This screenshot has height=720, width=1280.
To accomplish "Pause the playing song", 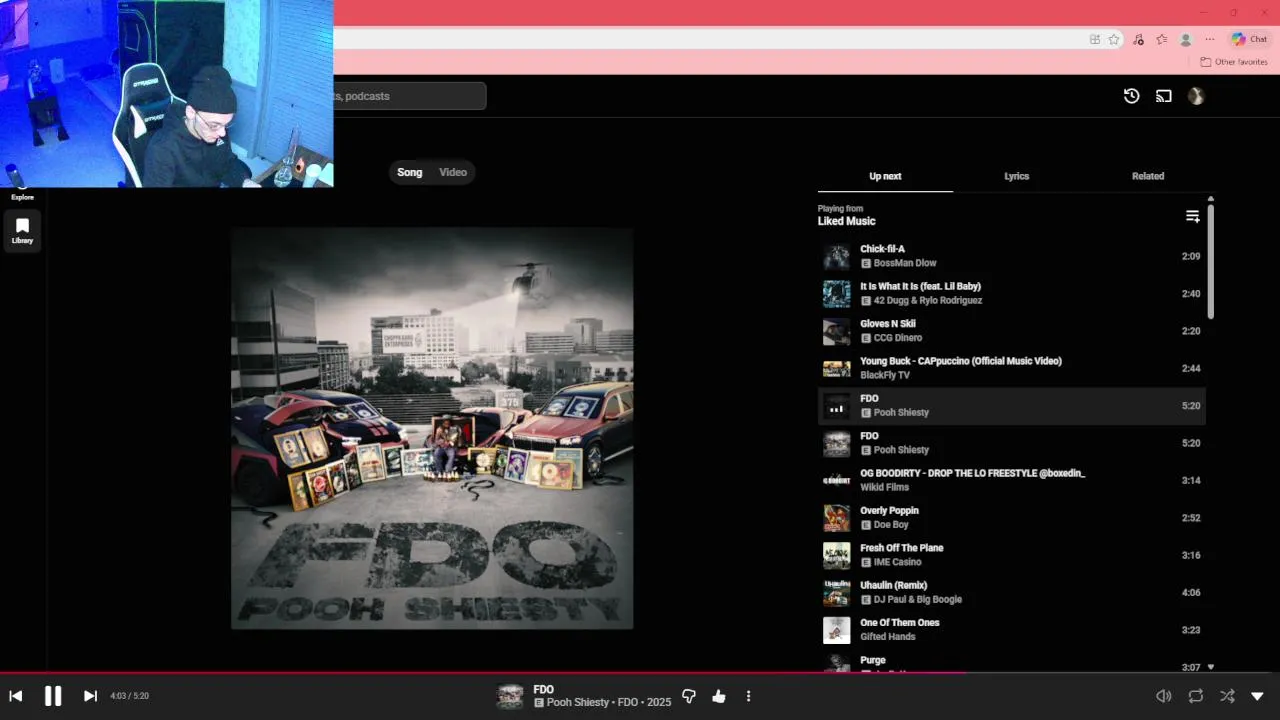I will (x=53, y=696).
